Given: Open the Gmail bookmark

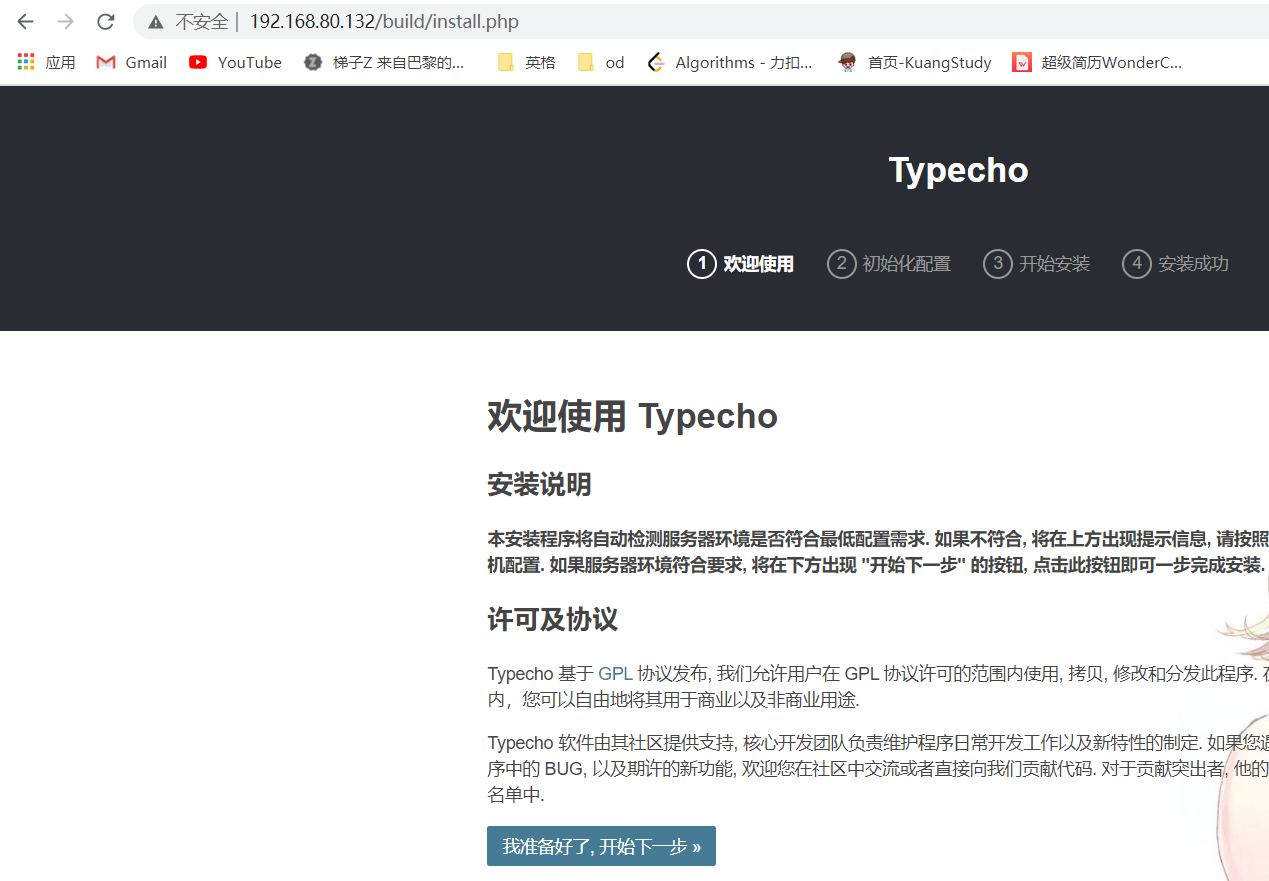Looking at the screenshot, I should point(131,62).
